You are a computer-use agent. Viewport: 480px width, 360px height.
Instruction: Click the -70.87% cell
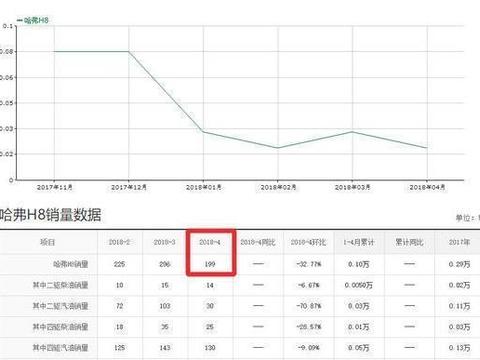(x=308, y=306)
